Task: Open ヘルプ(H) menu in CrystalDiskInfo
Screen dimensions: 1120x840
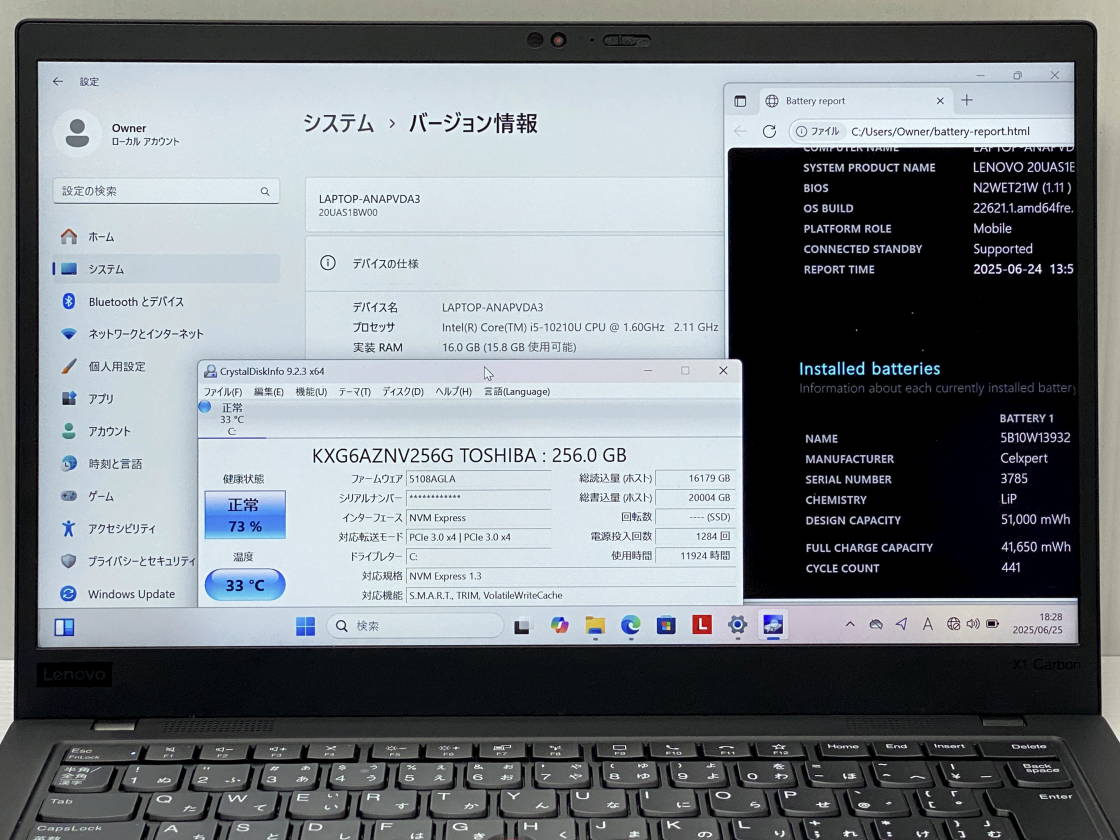Action: (454, 391)
